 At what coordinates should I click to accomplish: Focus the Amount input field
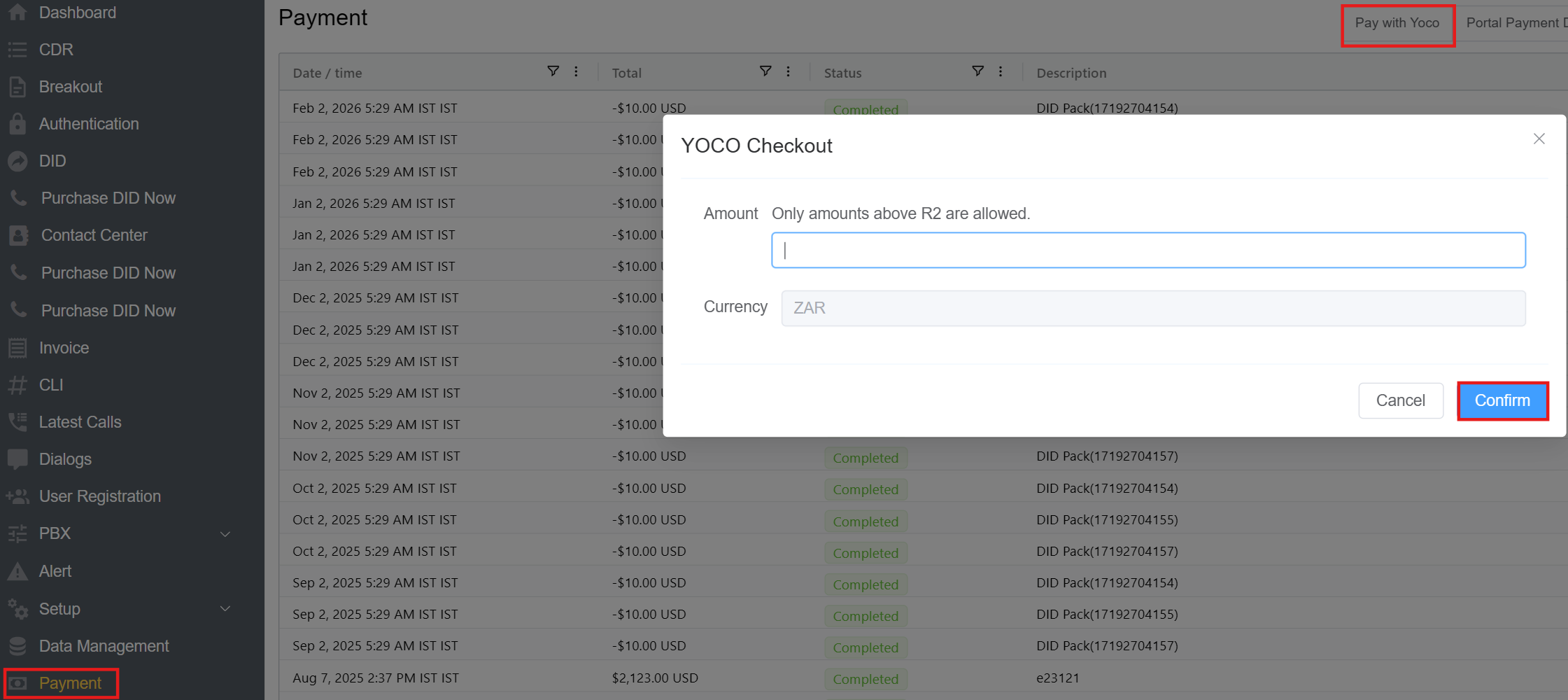tap(1147, 251)
